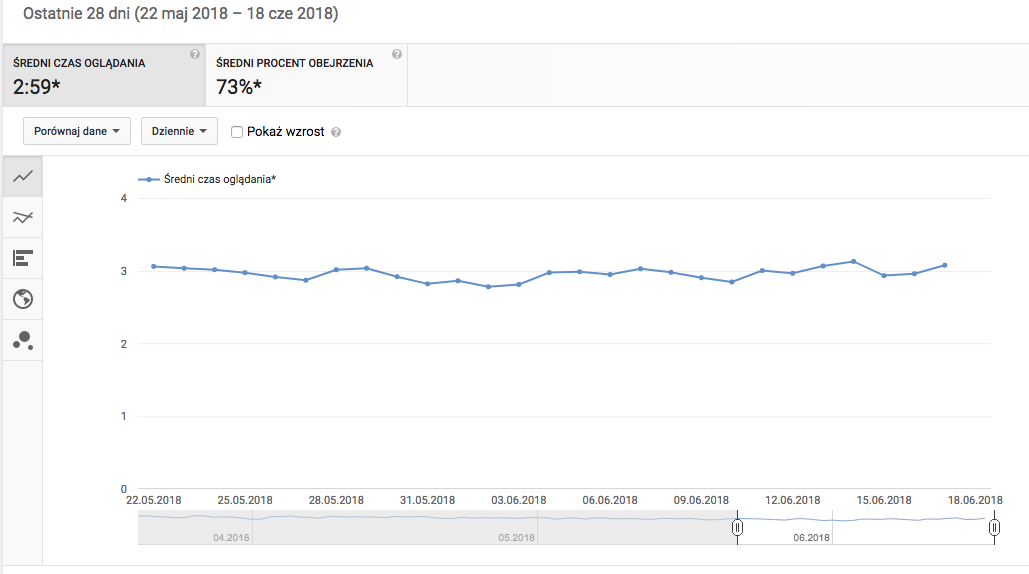Click the 04.2018 label in the range navigator
1029x574 pixels.
[231, 537]
